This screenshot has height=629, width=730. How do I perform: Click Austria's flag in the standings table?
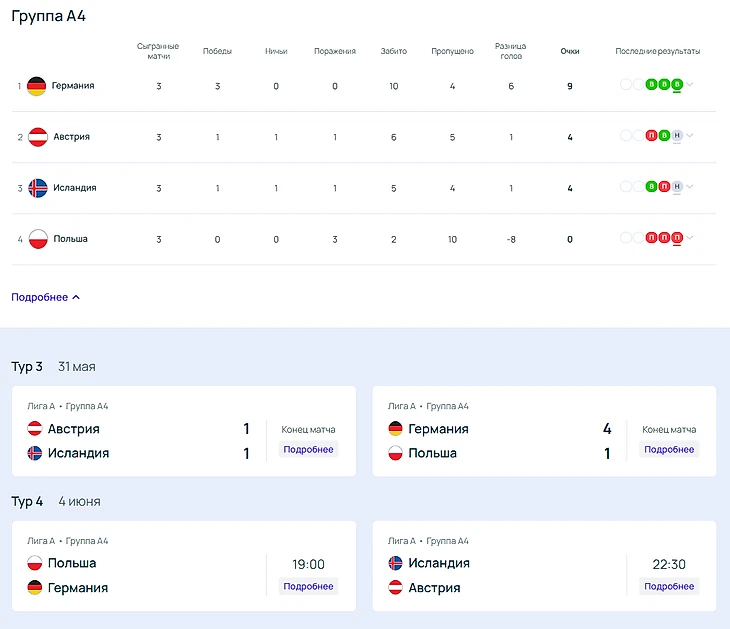coord(37,137)
